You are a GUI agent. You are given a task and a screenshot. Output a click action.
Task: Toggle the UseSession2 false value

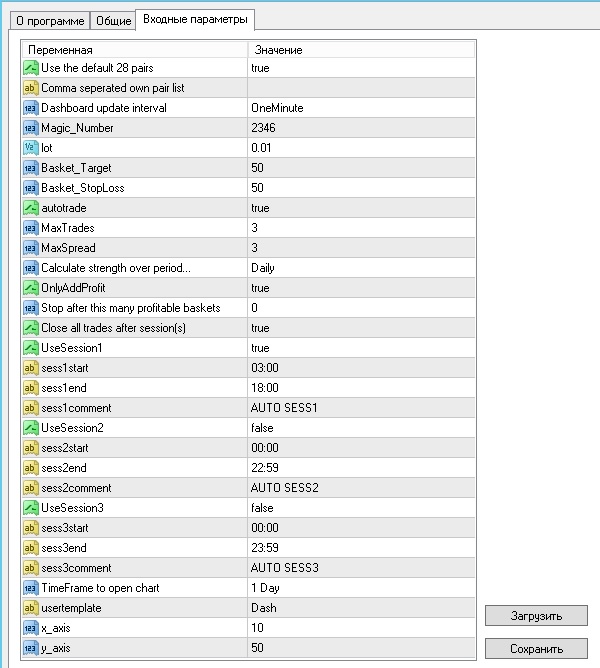tap(361, 428)
